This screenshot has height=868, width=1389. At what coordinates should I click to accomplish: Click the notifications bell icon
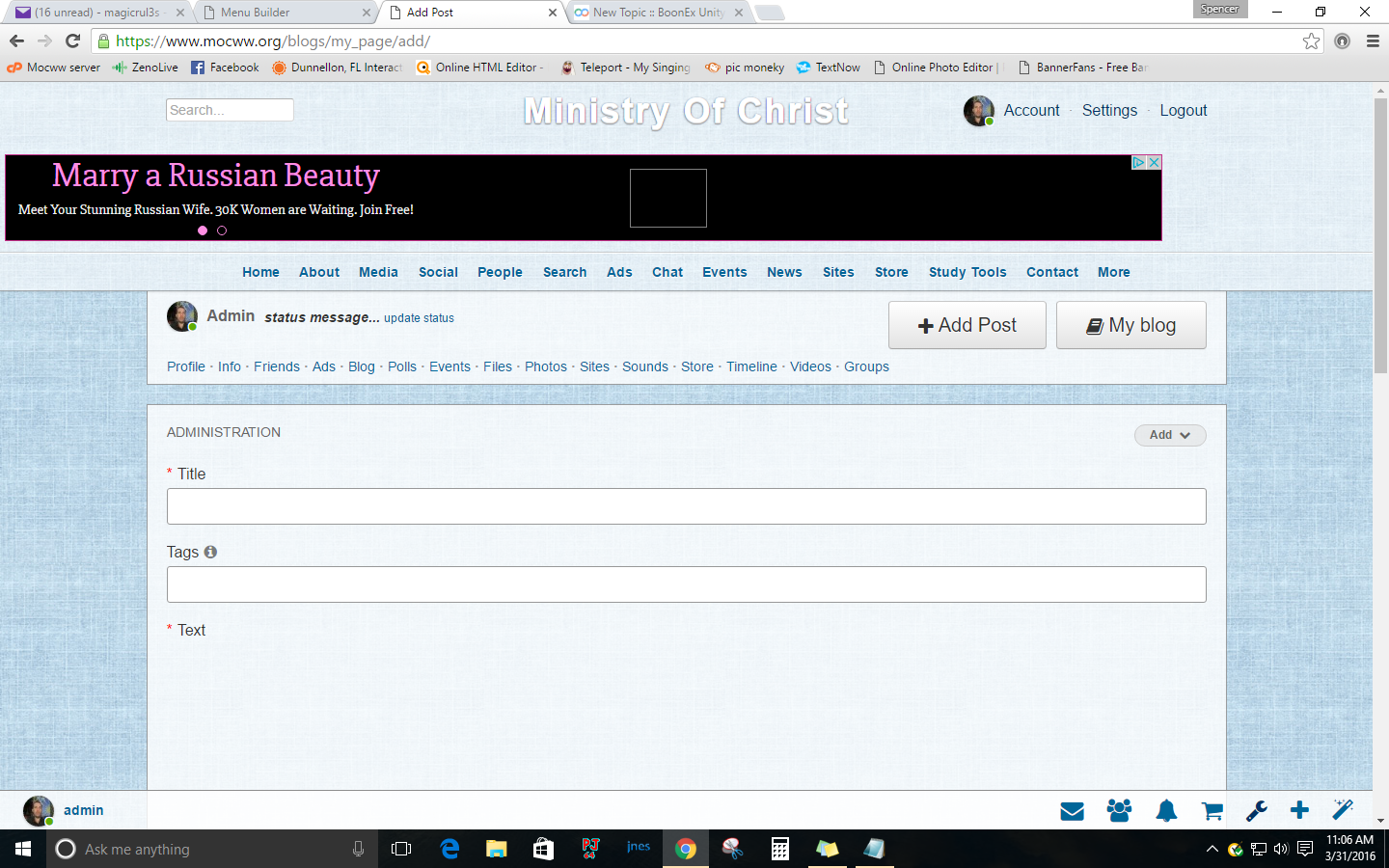pos(1166,811)
